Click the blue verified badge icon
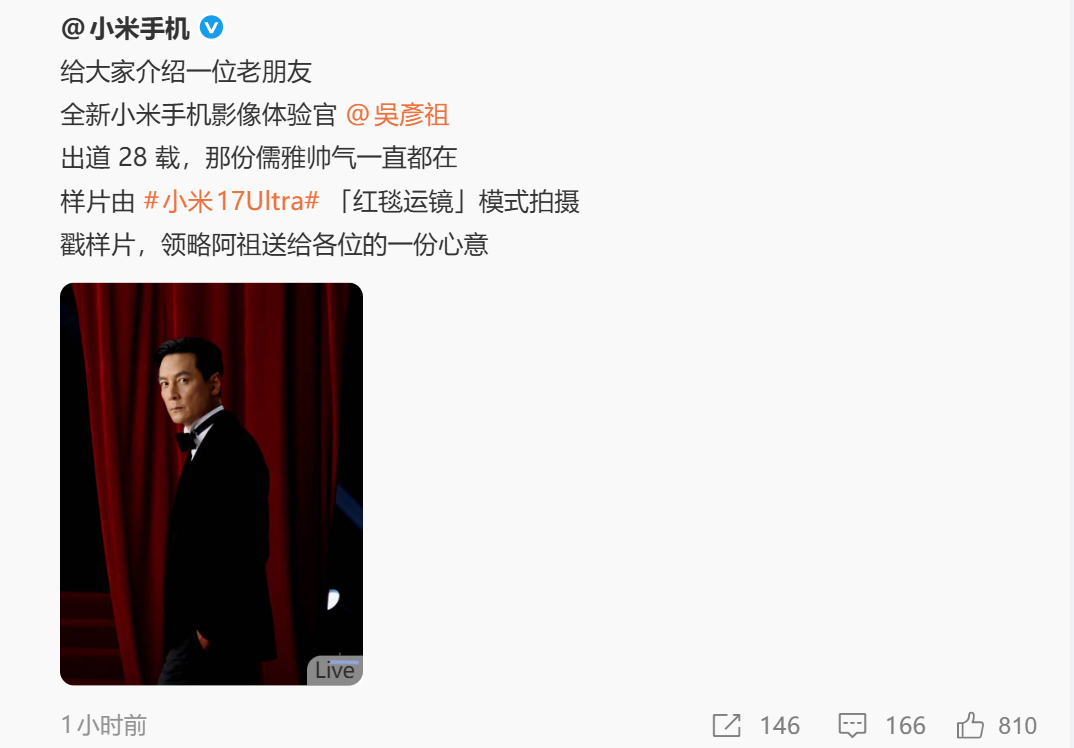 point(211,27)
